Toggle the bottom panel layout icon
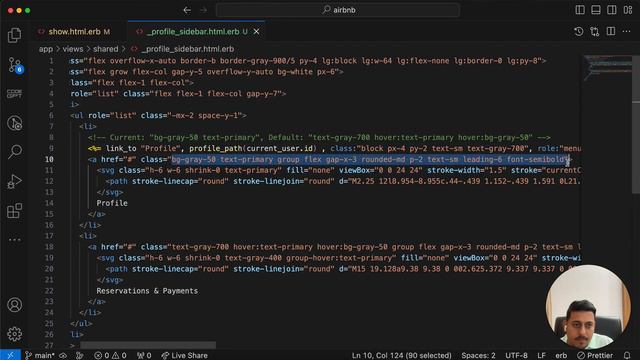The width and height of the screenshot is (640, 360). (596, 10)
